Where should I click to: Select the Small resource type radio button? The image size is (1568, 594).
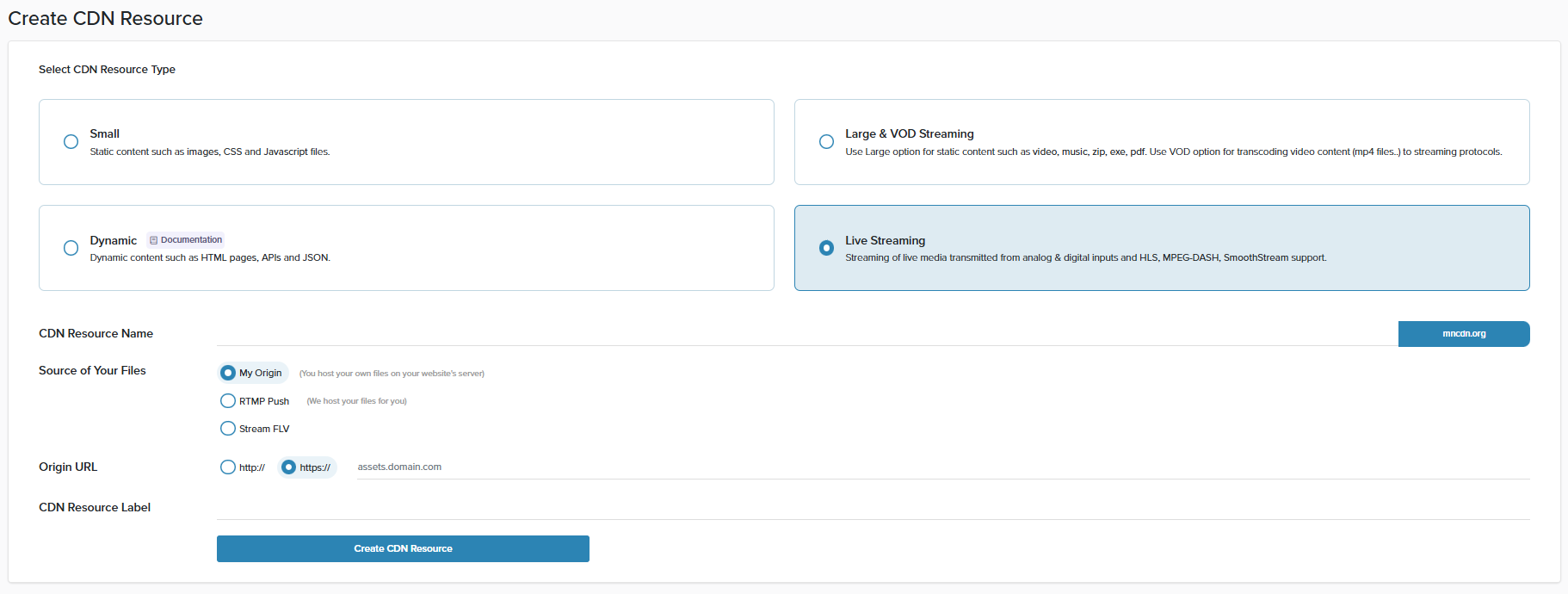[x=71, y=142]
